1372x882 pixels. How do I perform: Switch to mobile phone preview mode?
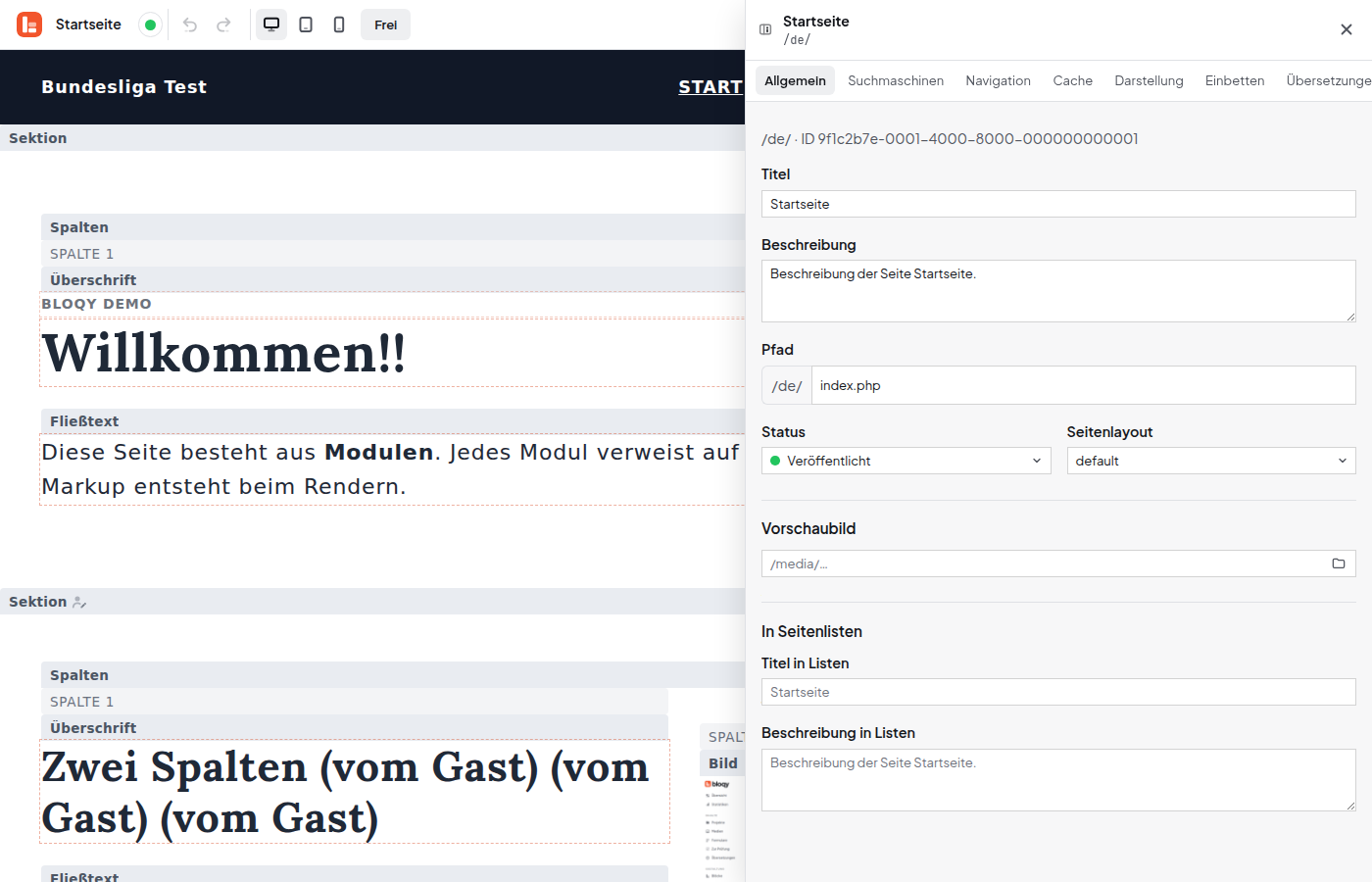(339, 24)
